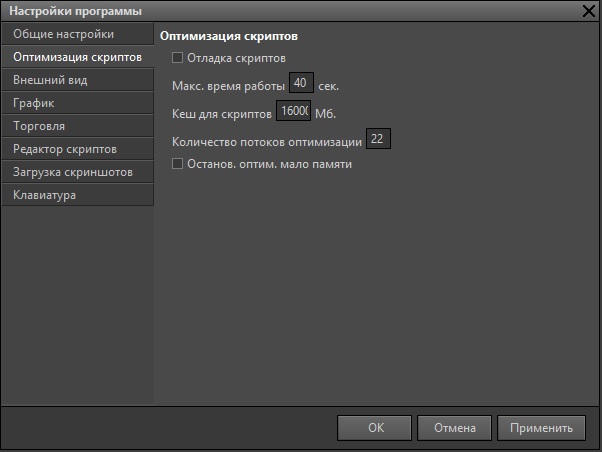
Task: Open the Общие настройки section
Action: (x=77, y=35)
